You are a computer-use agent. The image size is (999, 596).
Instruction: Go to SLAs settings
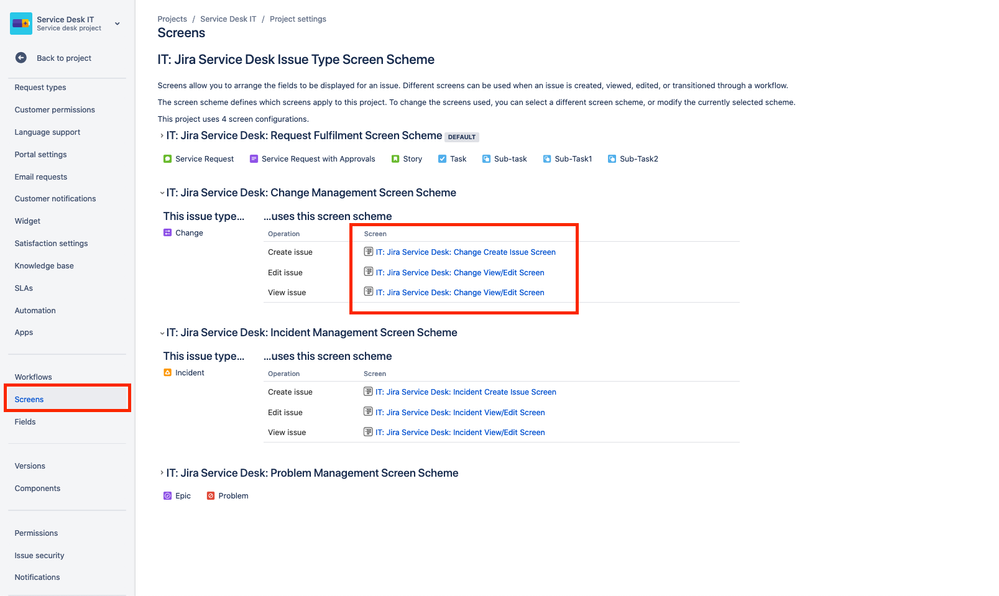pos(24,287)
